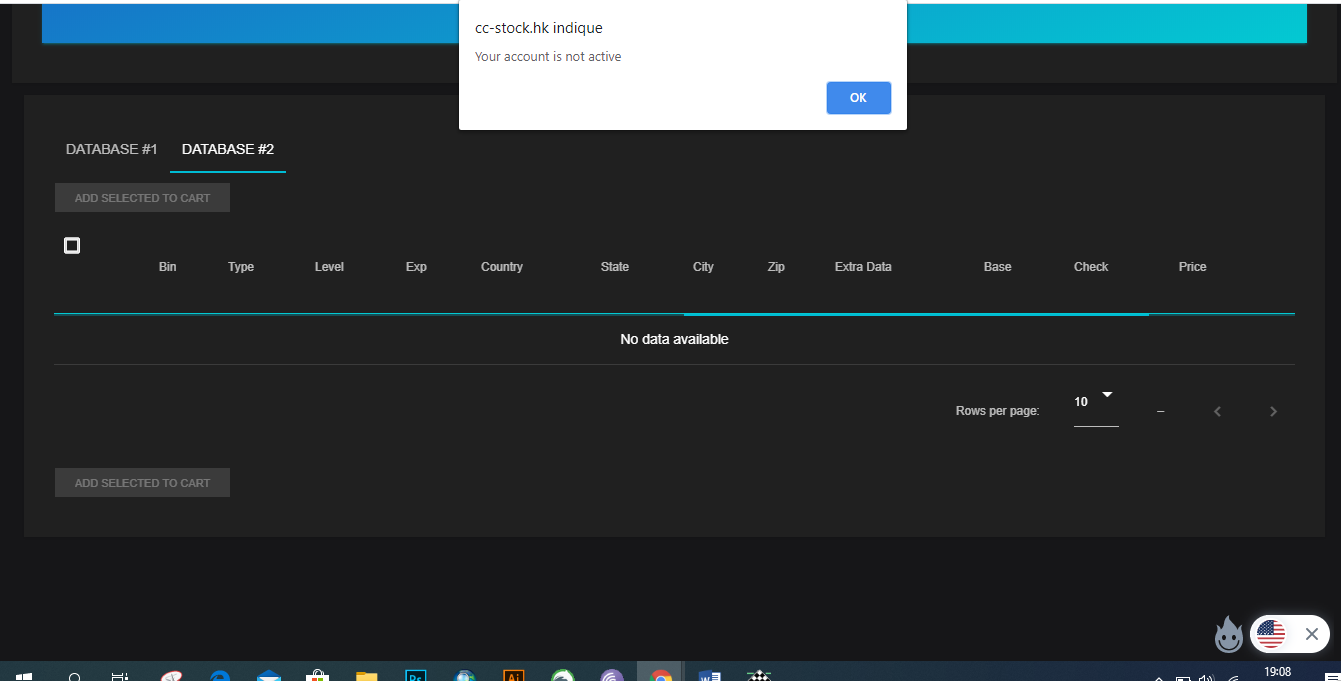
Task: Sort the table by the Country column
Action: coord(501,267)
